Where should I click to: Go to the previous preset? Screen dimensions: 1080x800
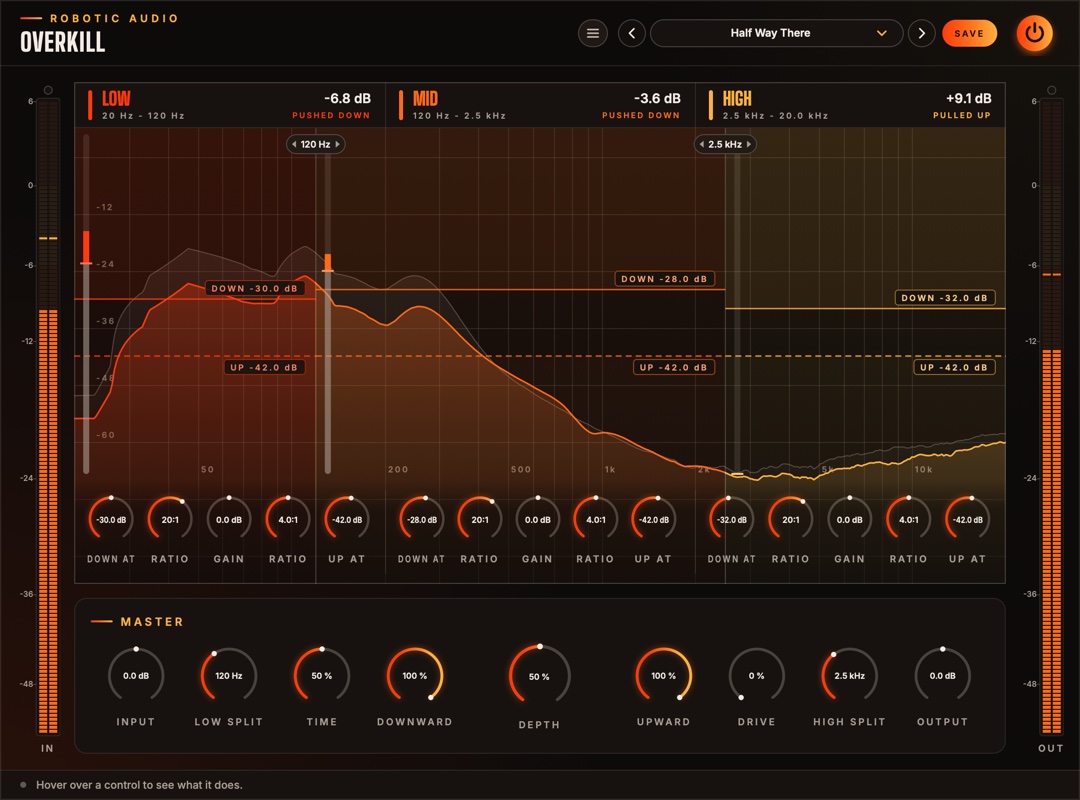point(632,33)
